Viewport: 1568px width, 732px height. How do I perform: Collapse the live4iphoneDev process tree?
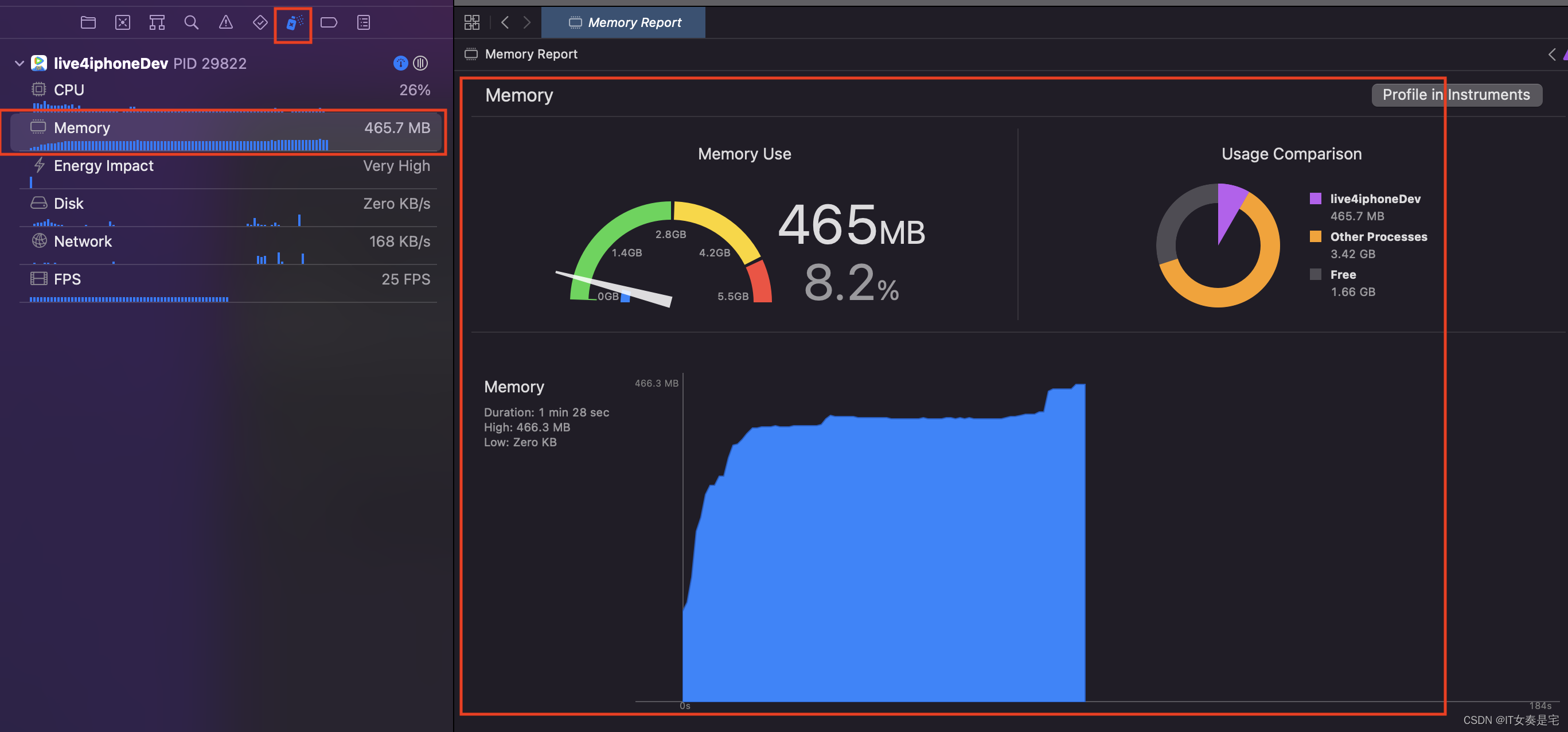[x=19, y=63]
